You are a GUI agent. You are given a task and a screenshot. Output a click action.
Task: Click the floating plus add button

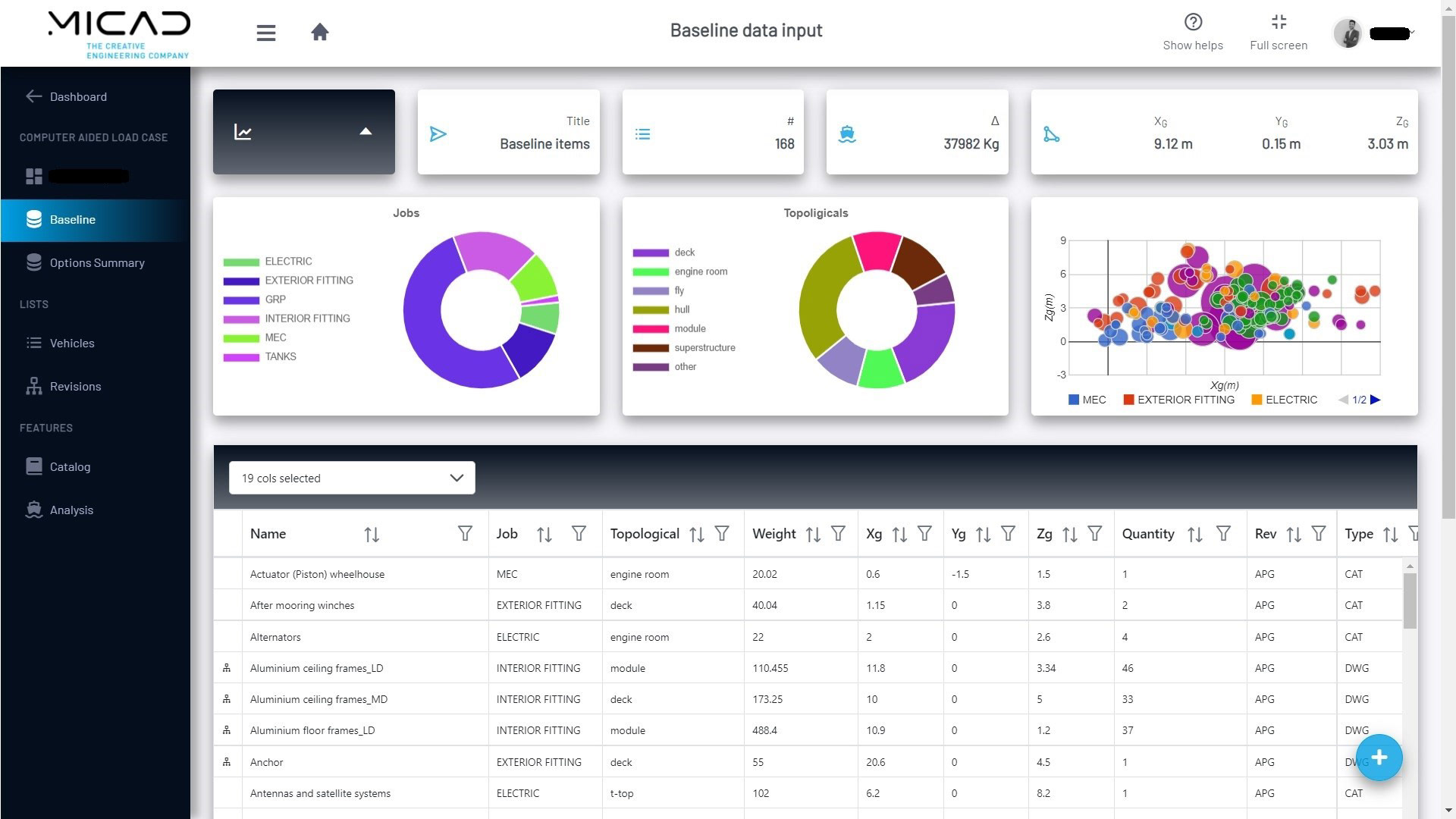coord(1379,758)
